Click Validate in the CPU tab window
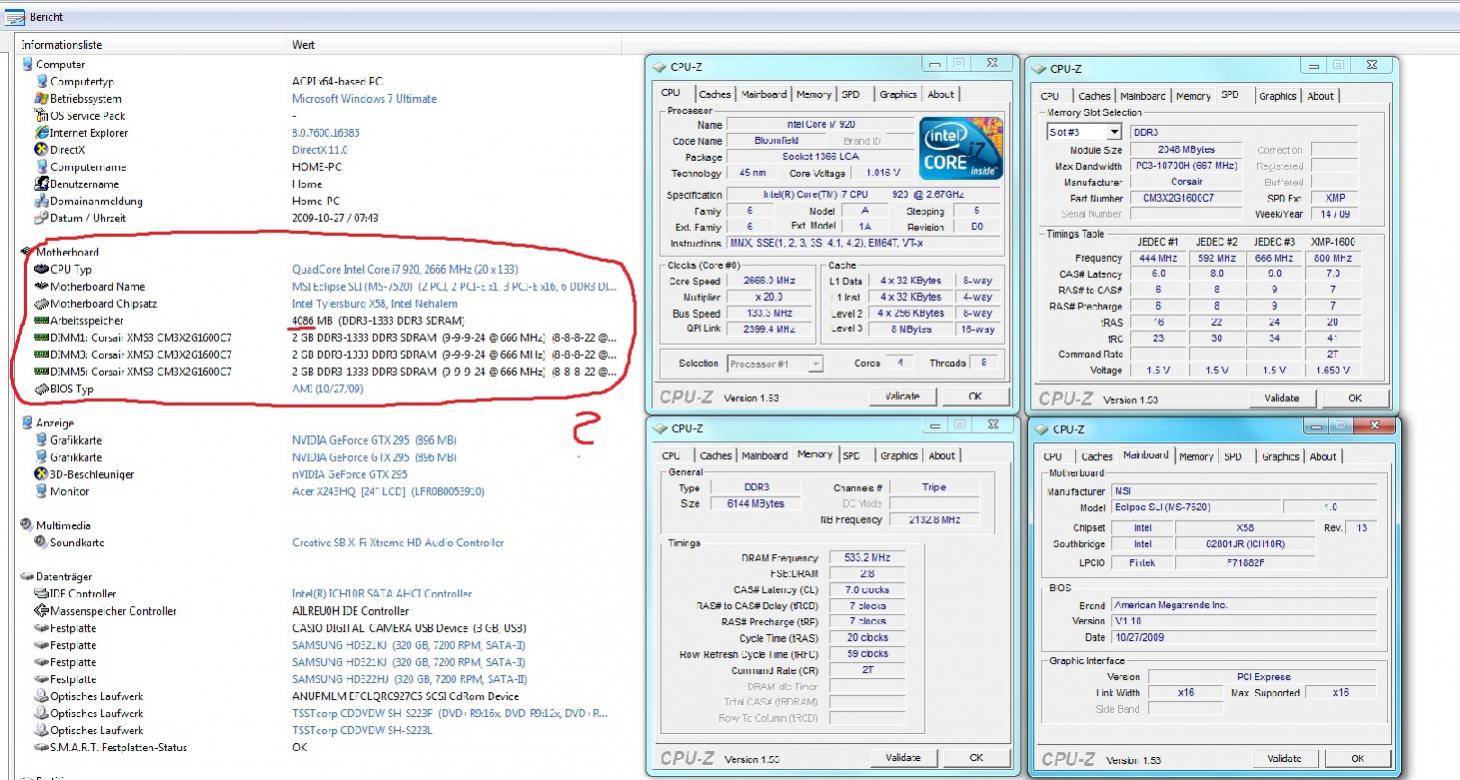Viewport: 1460px width, 780px height. point(902,397)
